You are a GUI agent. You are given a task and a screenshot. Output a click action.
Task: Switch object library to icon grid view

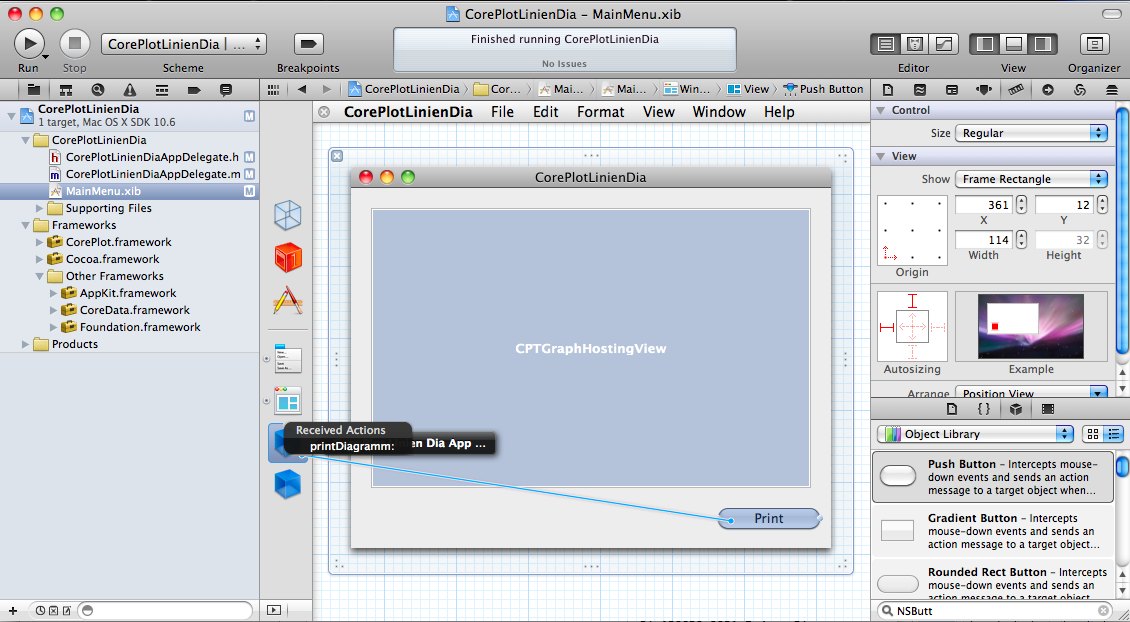(x=1092, y=434)
